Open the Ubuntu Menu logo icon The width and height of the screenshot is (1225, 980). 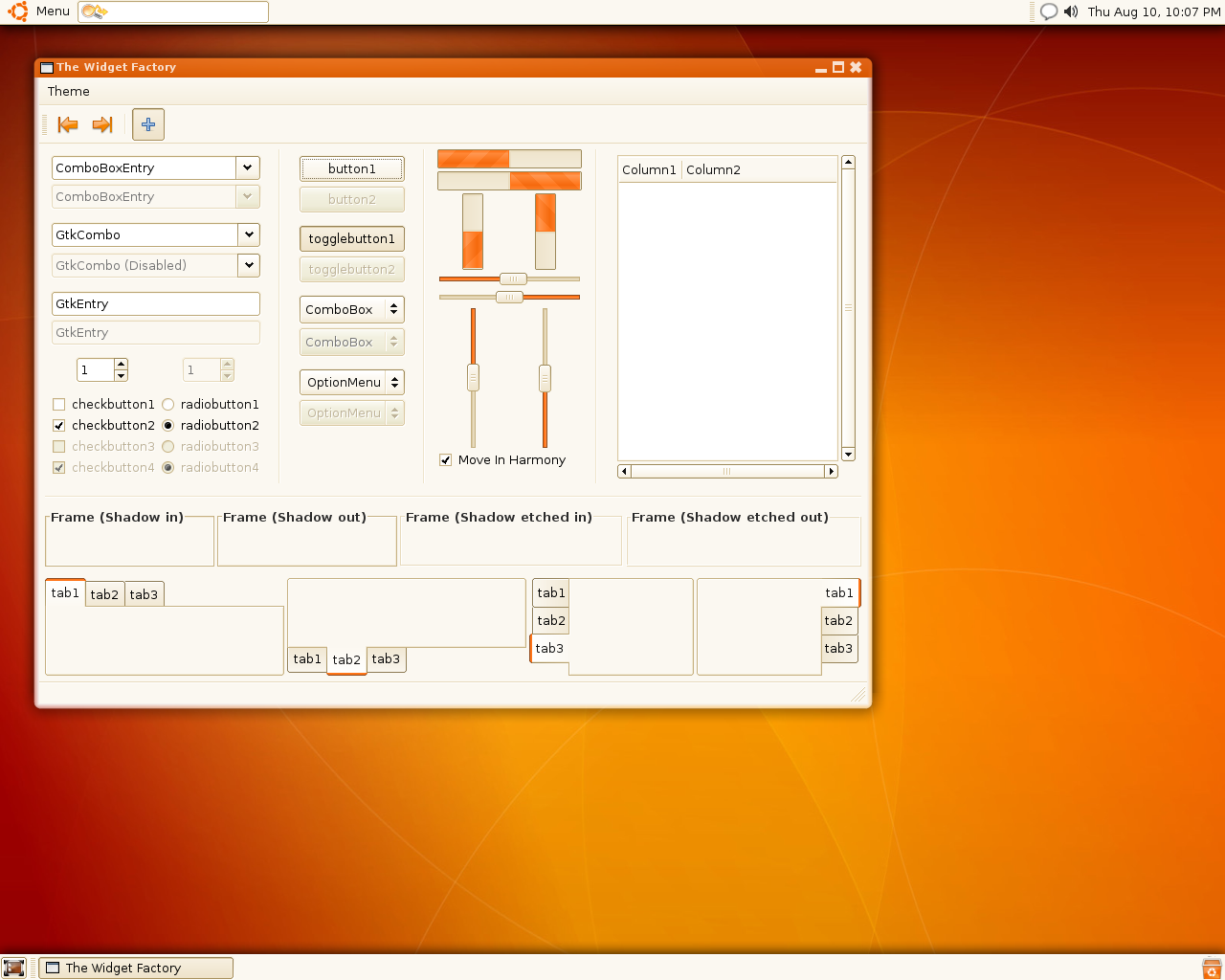(18, 11)
